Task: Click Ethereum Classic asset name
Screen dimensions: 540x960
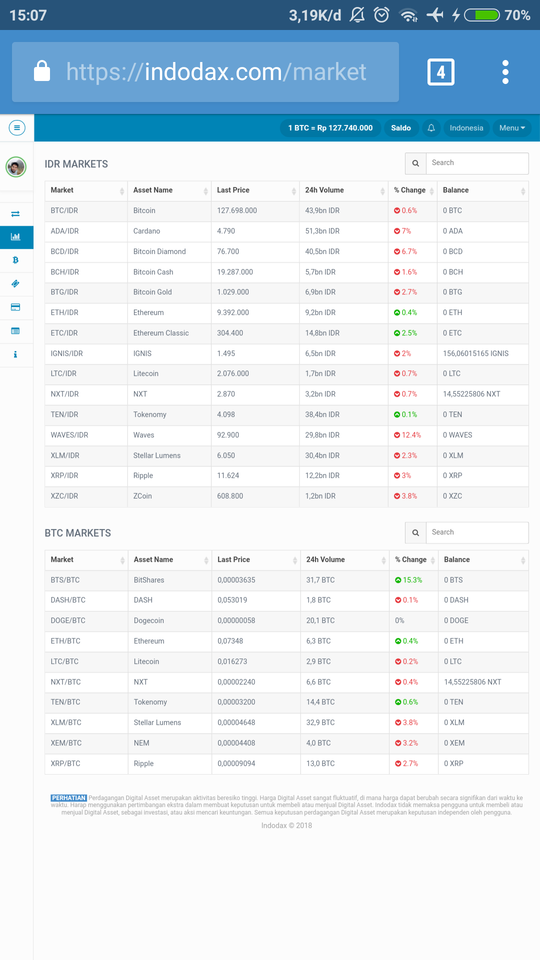Action: (x=161, y=333)
